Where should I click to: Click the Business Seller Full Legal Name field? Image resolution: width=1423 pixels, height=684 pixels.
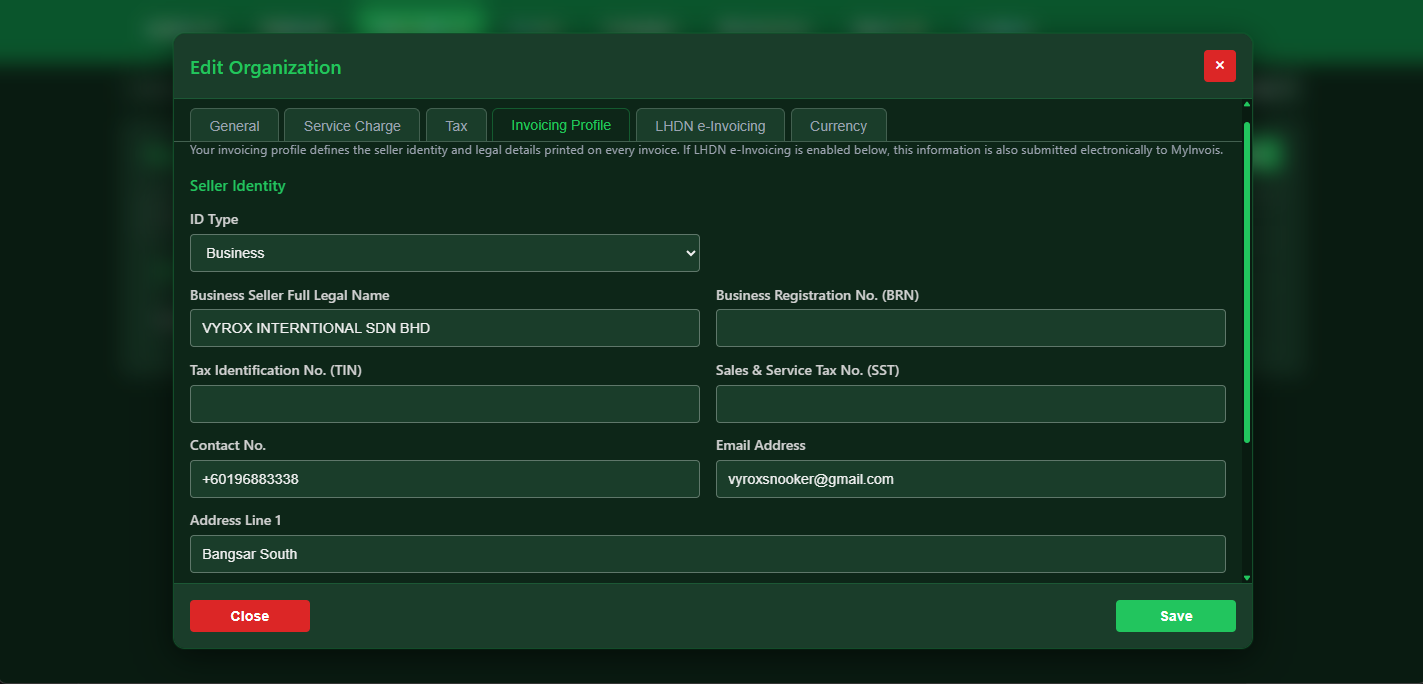point(444,328)
